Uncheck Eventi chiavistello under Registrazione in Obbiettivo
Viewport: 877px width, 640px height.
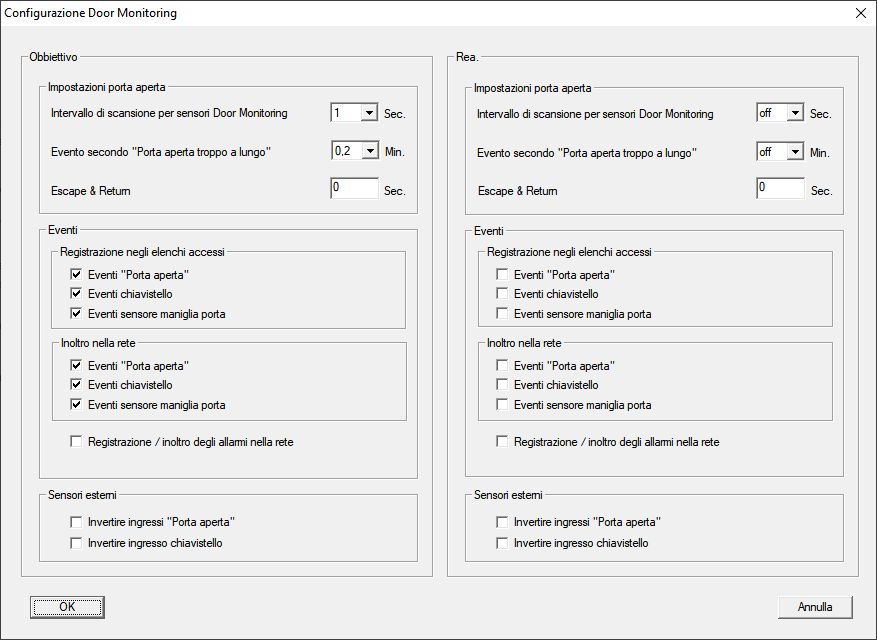click(77, 294)
